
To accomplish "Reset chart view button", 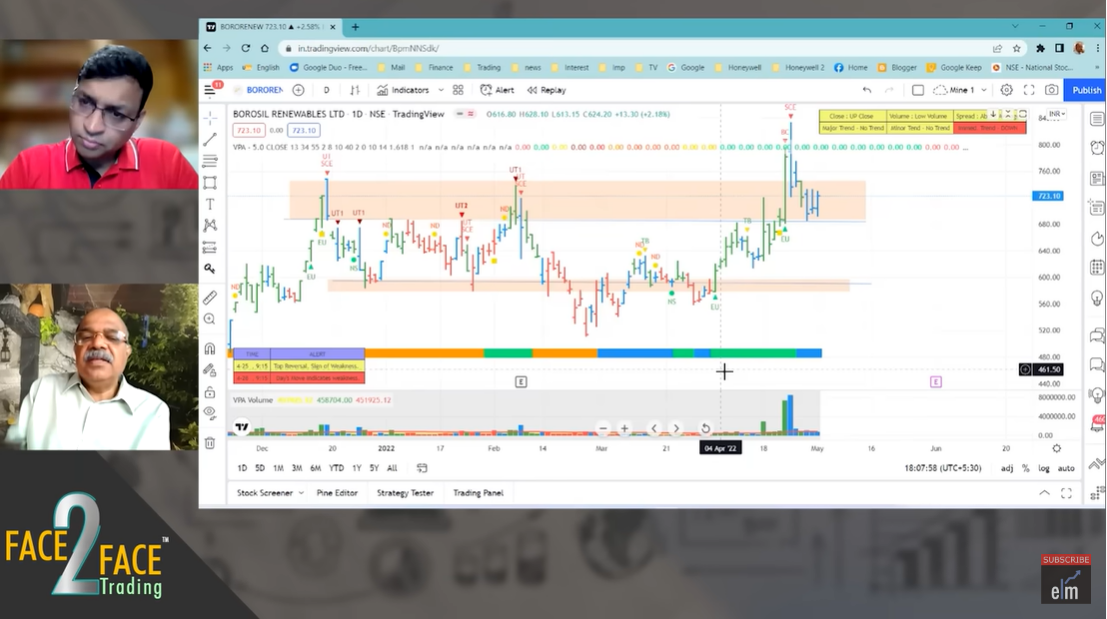I will (705, 428).
